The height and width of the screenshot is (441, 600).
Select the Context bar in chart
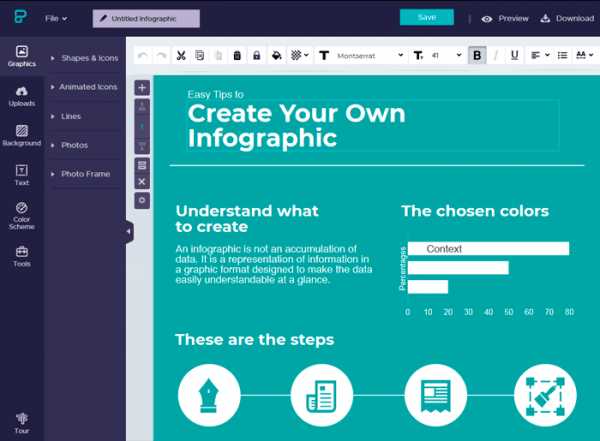(488, 249)
